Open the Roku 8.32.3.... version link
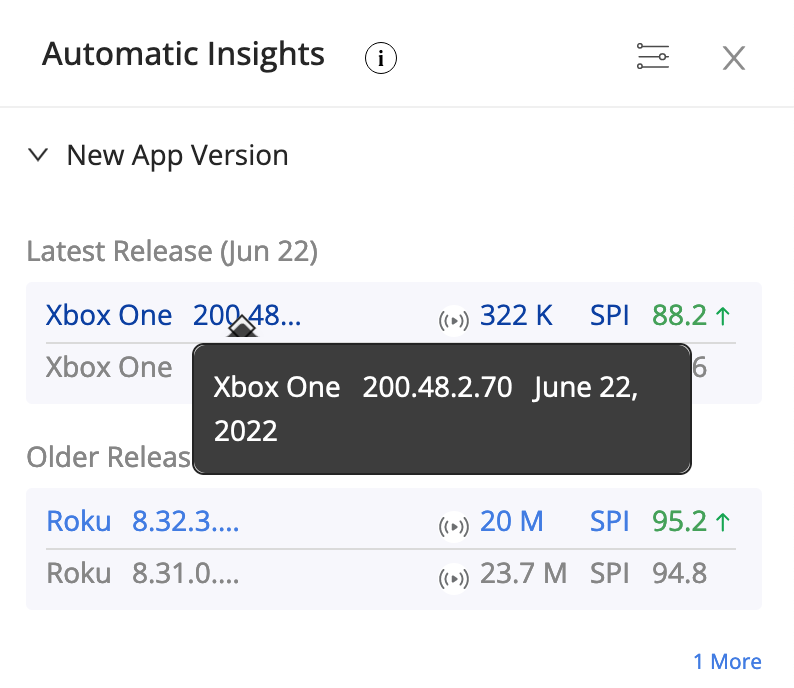 coord(143,521)
